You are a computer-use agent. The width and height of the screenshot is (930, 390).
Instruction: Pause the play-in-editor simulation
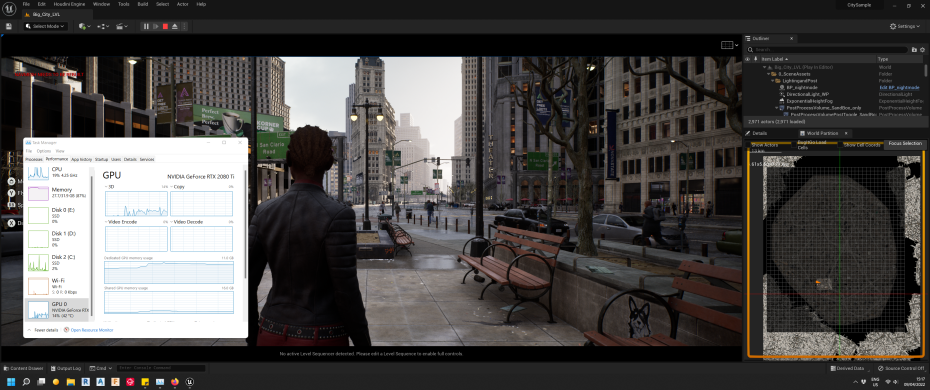coord(146,26)
